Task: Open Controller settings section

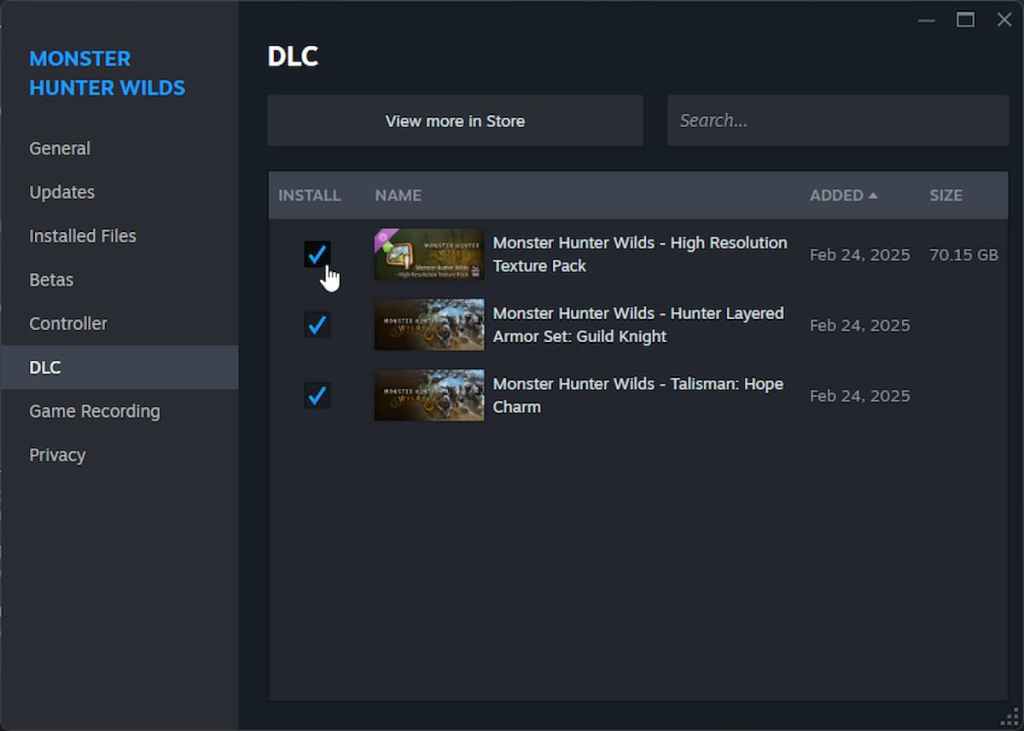Action: tap(68, 324)
